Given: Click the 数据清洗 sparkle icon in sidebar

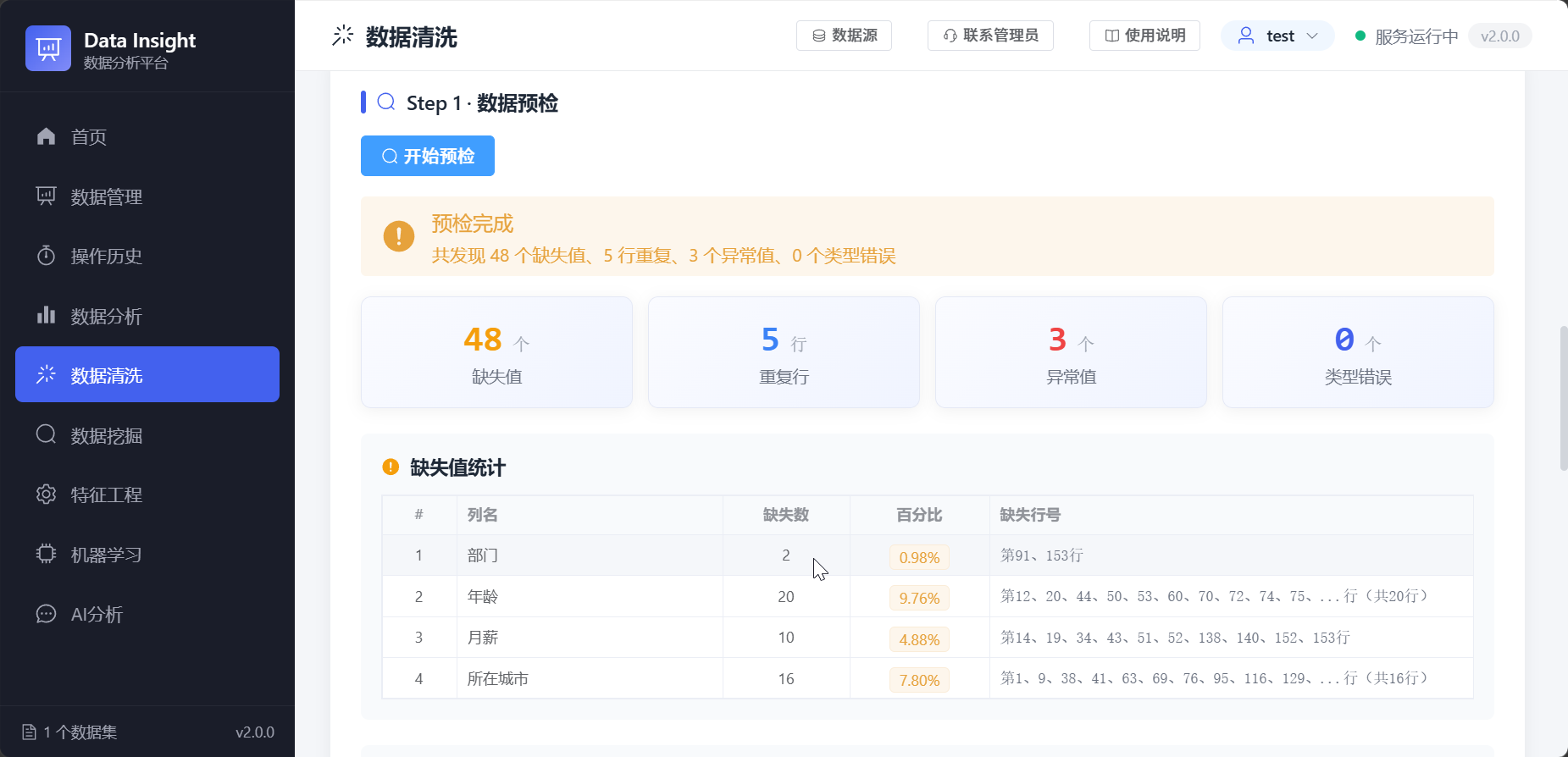Looking at the screenshot, I should 47,374.
